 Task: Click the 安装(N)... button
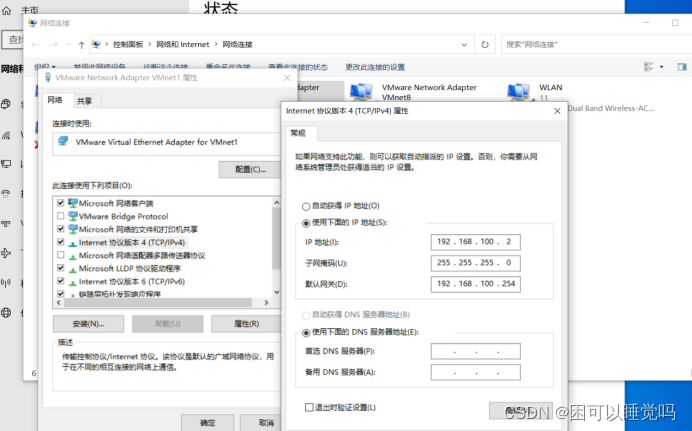[x=88, y=324]
